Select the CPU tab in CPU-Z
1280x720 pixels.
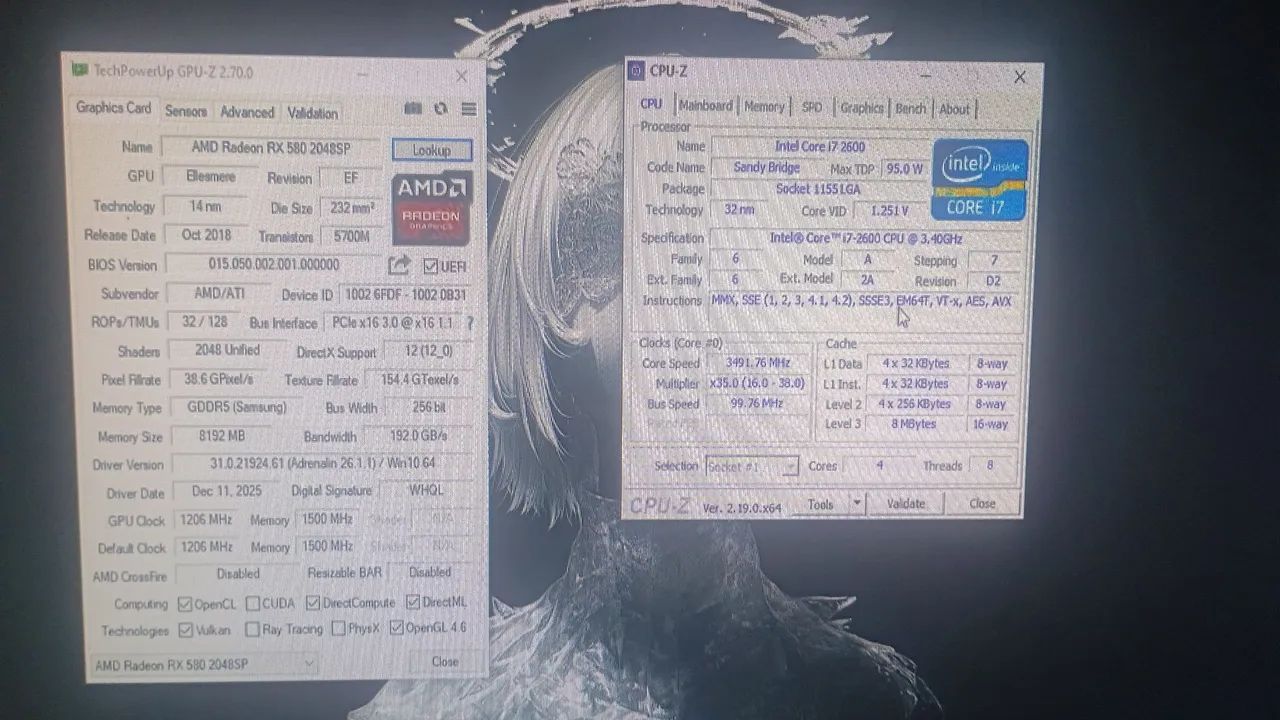point(651,103)
